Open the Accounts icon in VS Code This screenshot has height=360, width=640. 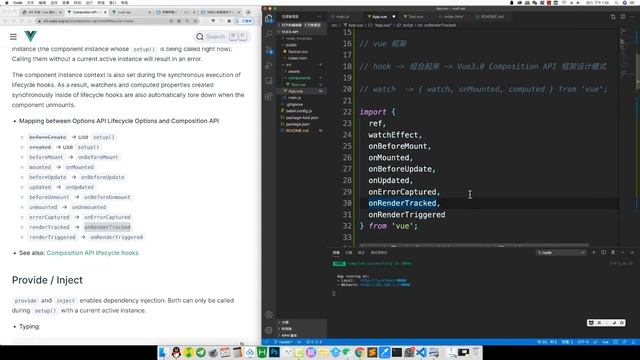click(x=269, y=315)
